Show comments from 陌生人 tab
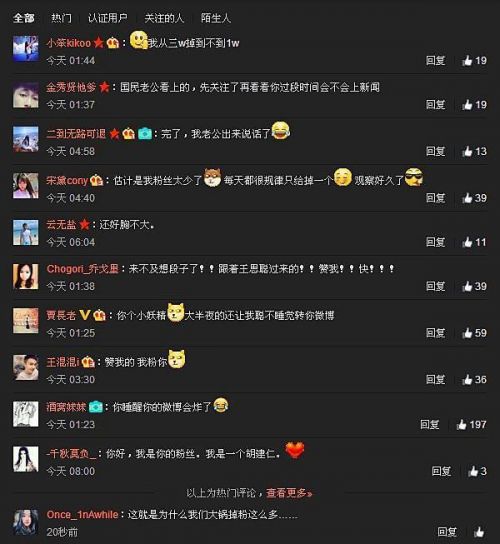 click(216, 18)
